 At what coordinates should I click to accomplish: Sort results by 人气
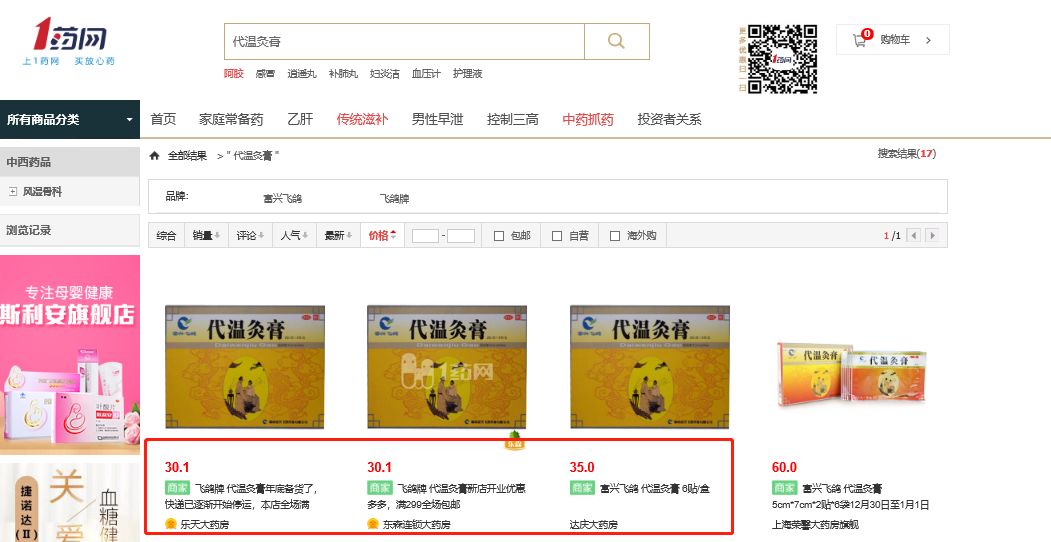click(294, 235)
